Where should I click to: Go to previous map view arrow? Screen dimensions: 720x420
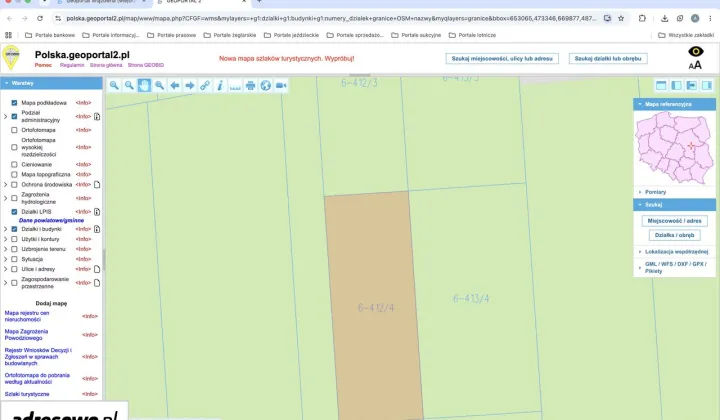point(174,85)
